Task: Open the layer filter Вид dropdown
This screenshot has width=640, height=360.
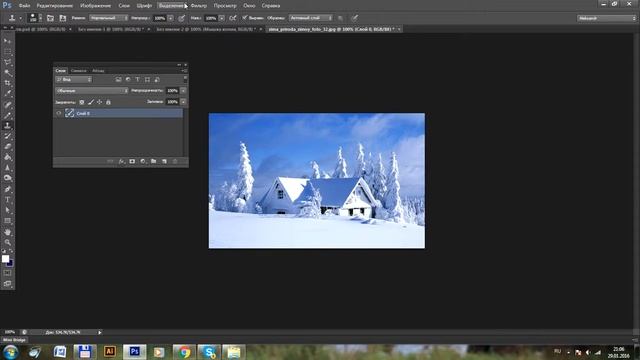Action: point(74,80)
